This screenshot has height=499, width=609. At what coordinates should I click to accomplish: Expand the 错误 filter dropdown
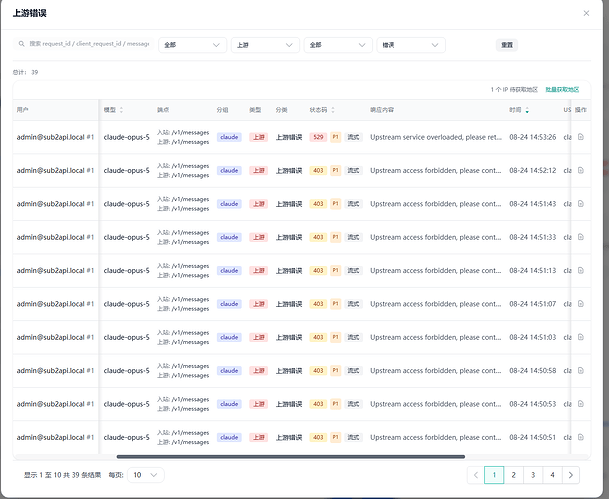tap(411, 45)
